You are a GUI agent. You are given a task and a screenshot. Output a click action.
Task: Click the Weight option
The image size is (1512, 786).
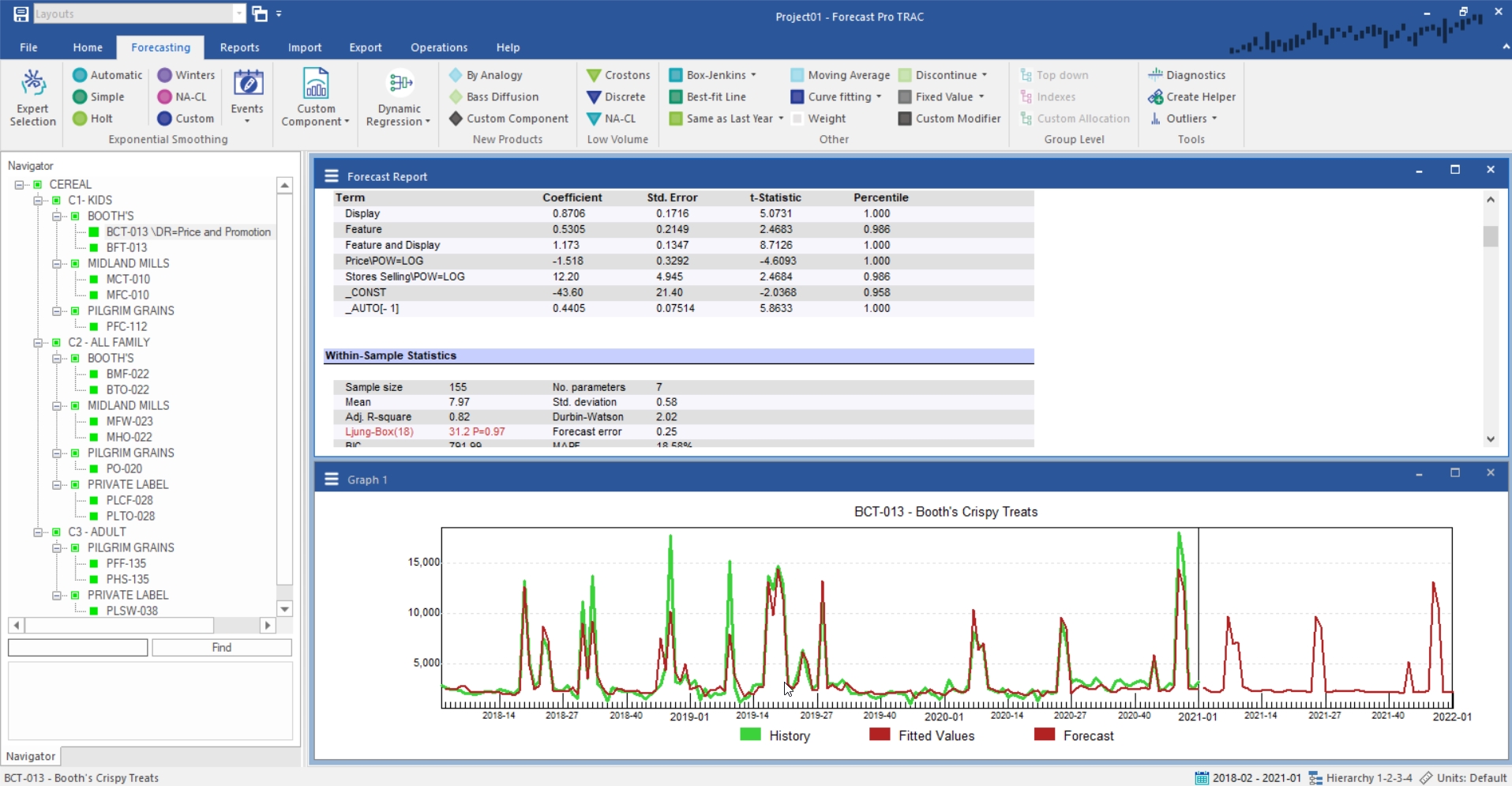coord(818,118)
